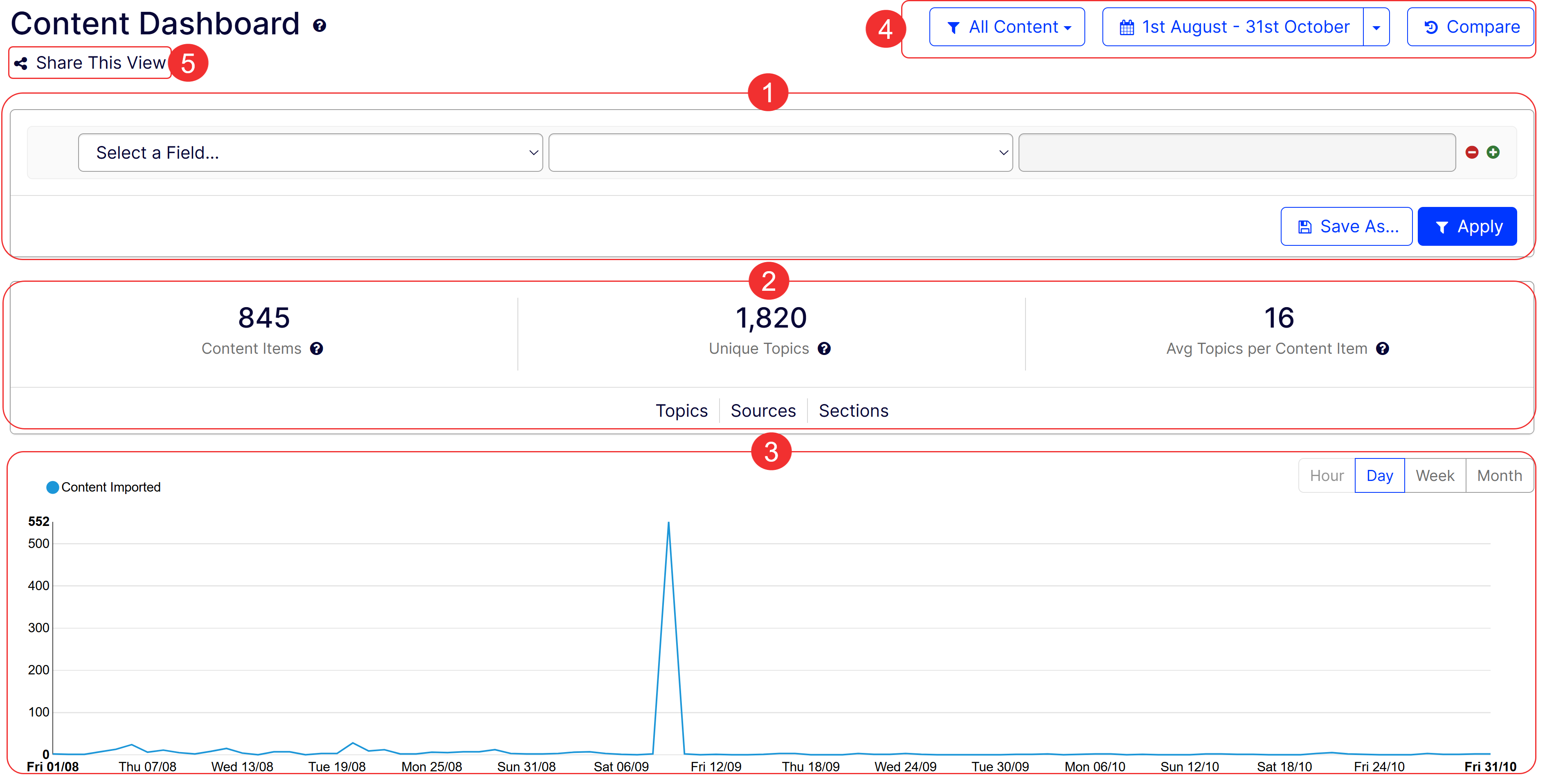The width and height of the screenshot is (1545, 784).
Task: Open the date range preset caret dropdown
Action: [1376, 27]
